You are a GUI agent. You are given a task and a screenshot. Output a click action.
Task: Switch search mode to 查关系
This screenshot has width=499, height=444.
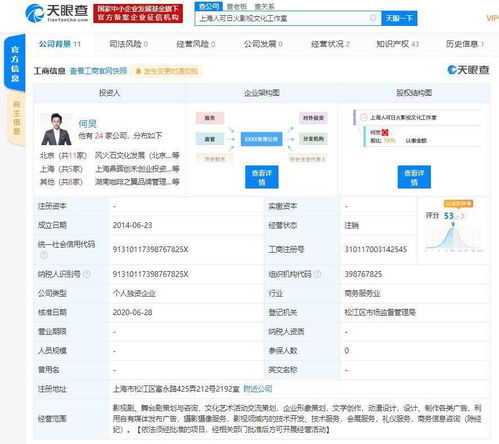264,6
